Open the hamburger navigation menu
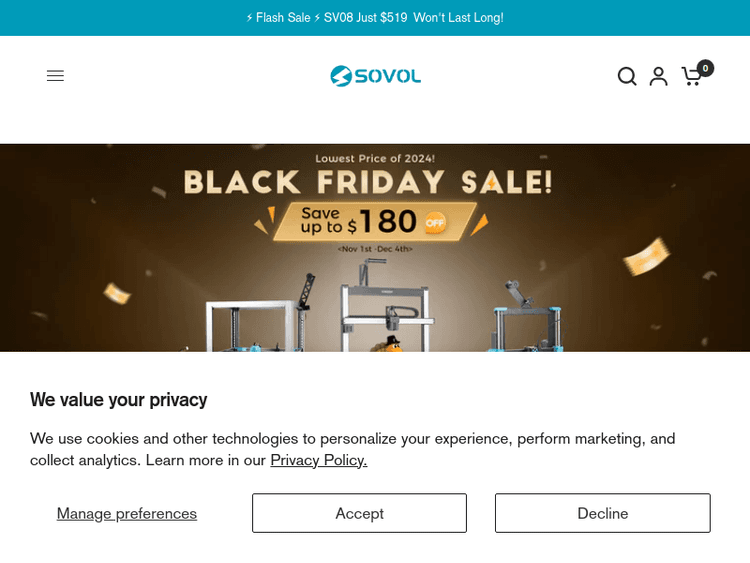The width and height of the screenshot is (750, 563). coord(55,76)
